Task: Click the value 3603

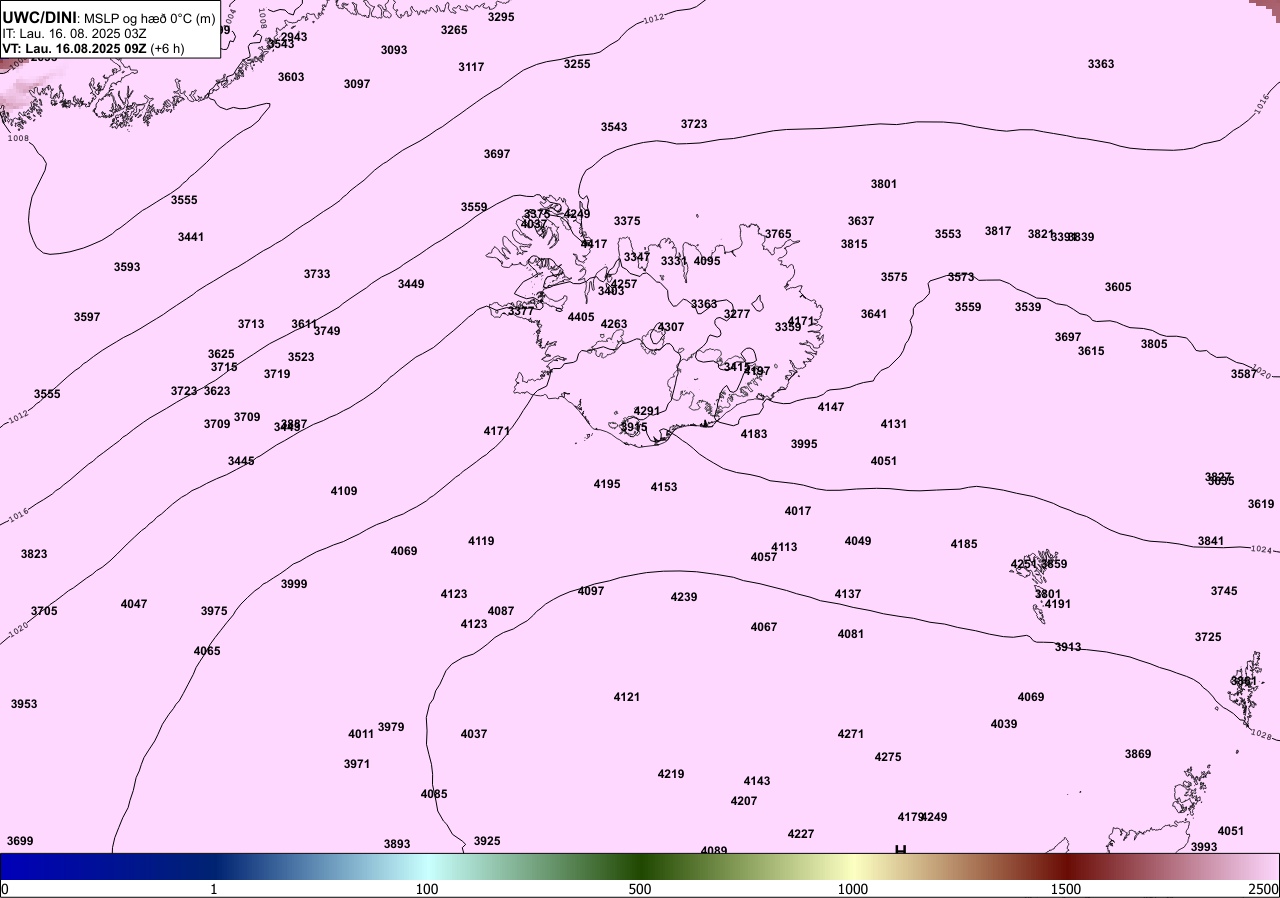Action: 291,77
